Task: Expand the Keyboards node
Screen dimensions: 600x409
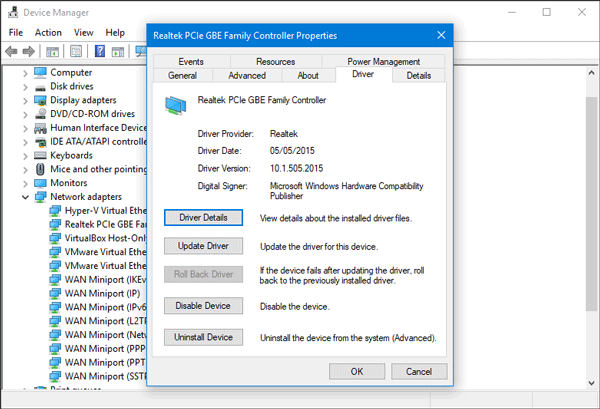Action: 25,156
